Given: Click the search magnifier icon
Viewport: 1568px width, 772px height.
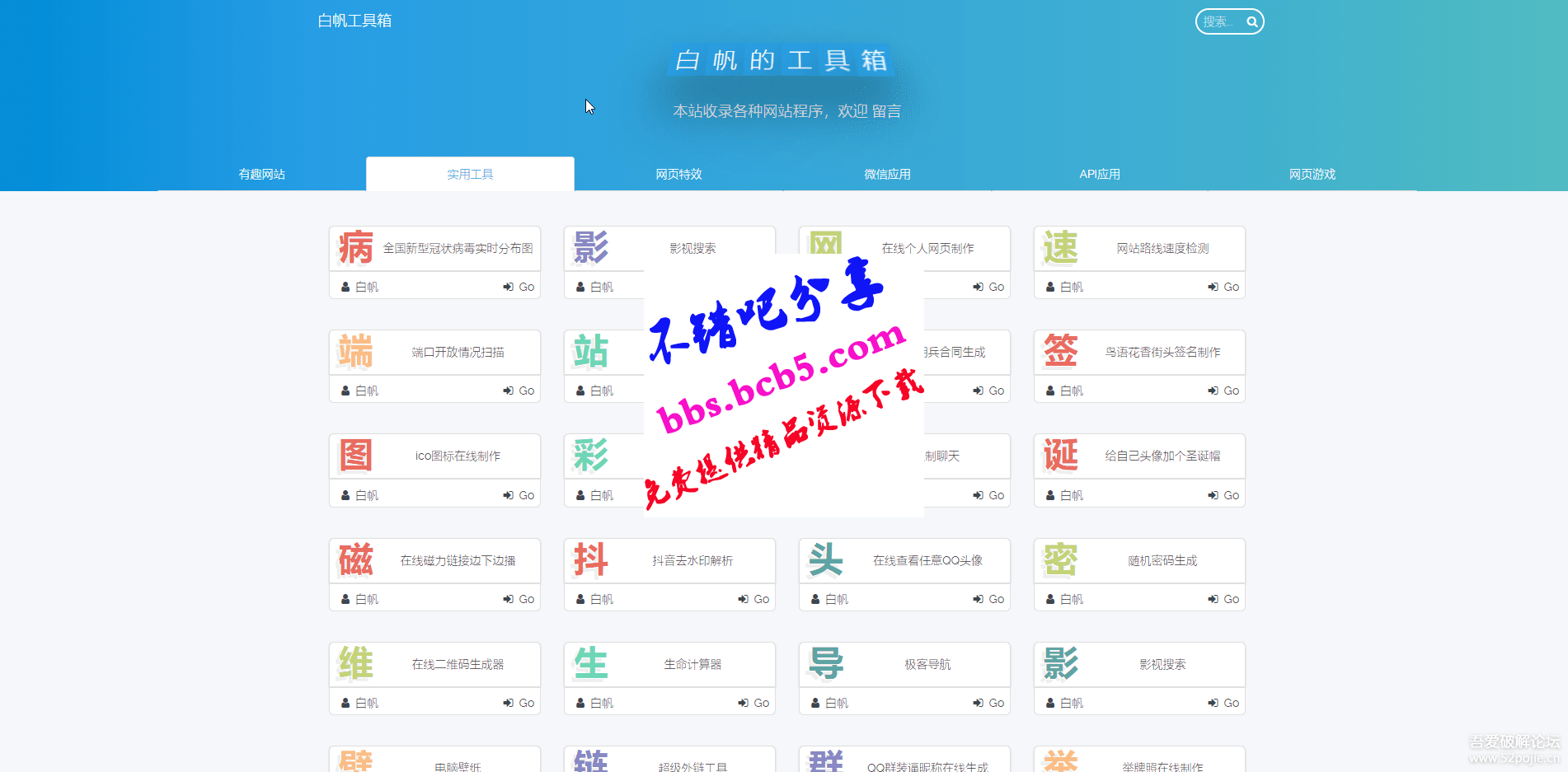Looking at the screenshot, I should [1251, 22].
